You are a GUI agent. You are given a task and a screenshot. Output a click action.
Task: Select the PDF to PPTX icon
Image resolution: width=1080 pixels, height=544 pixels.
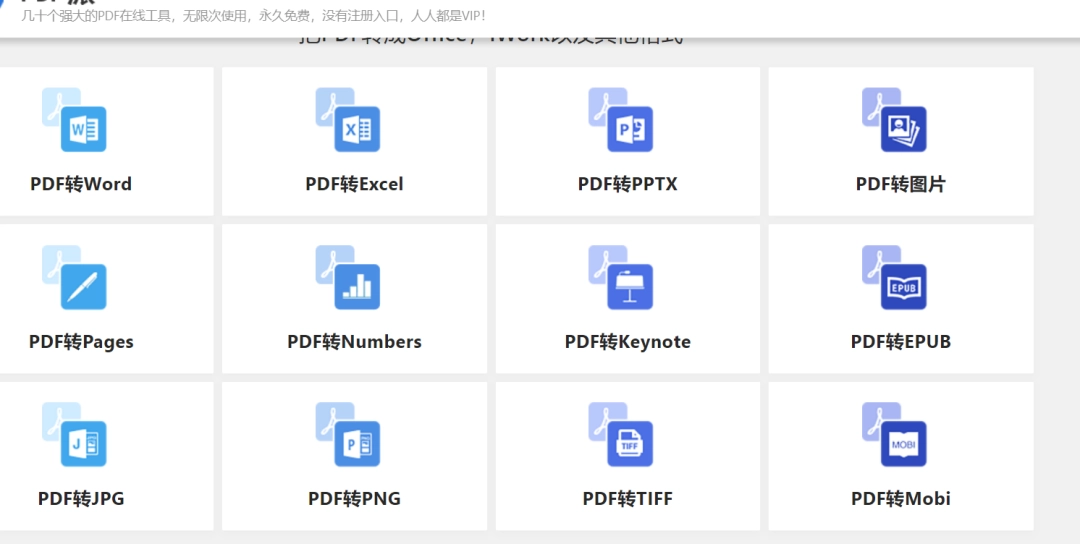click(621, 120)
